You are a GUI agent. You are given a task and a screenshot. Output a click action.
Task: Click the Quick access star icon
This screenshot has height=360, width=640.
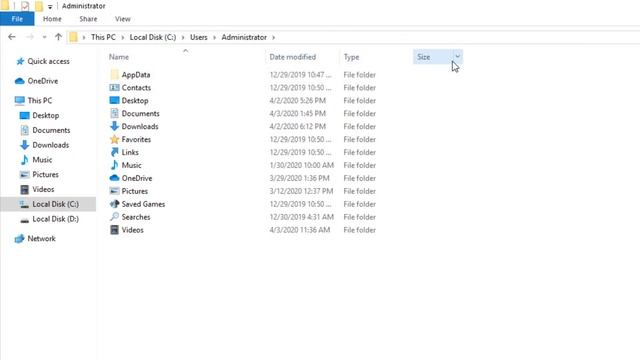20,61
